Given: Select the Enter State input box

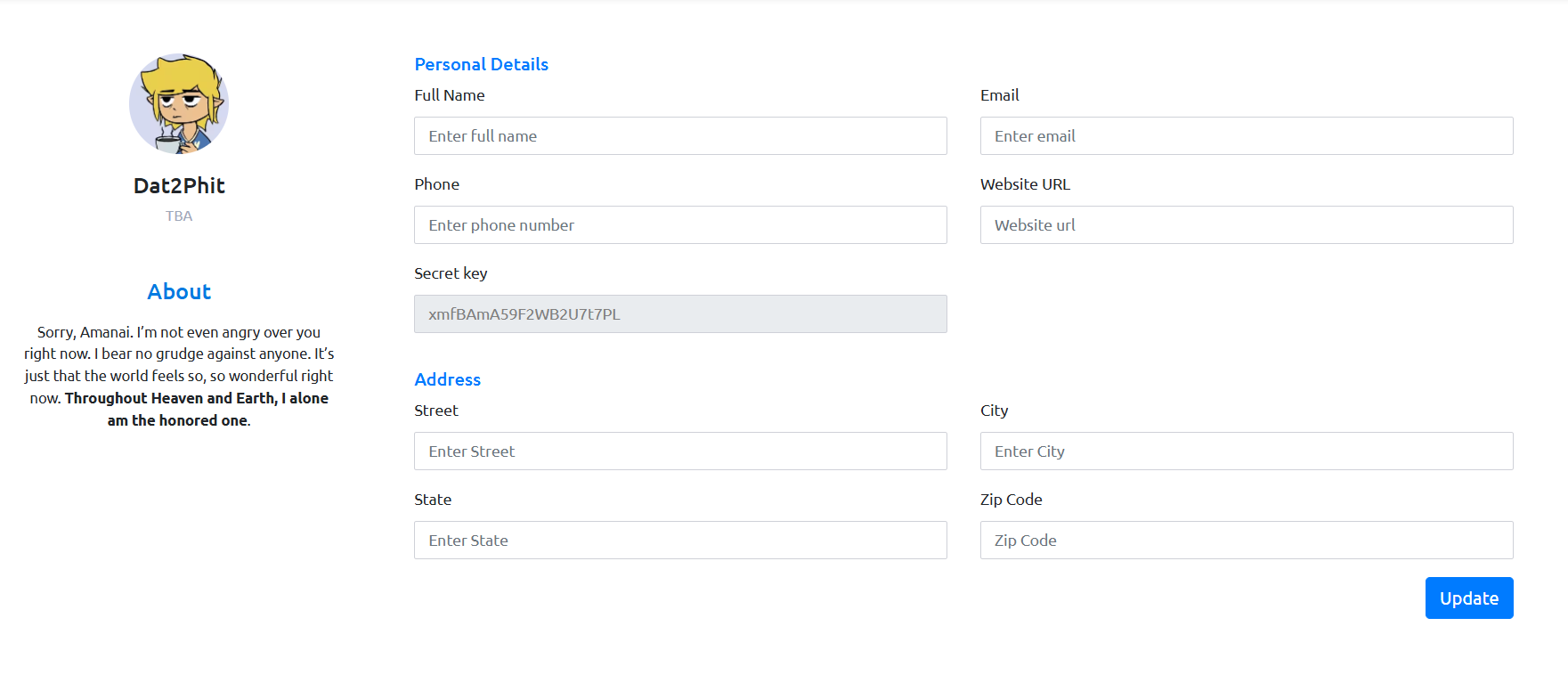Looking at the screenshot, I should click(x=680, y=541).
